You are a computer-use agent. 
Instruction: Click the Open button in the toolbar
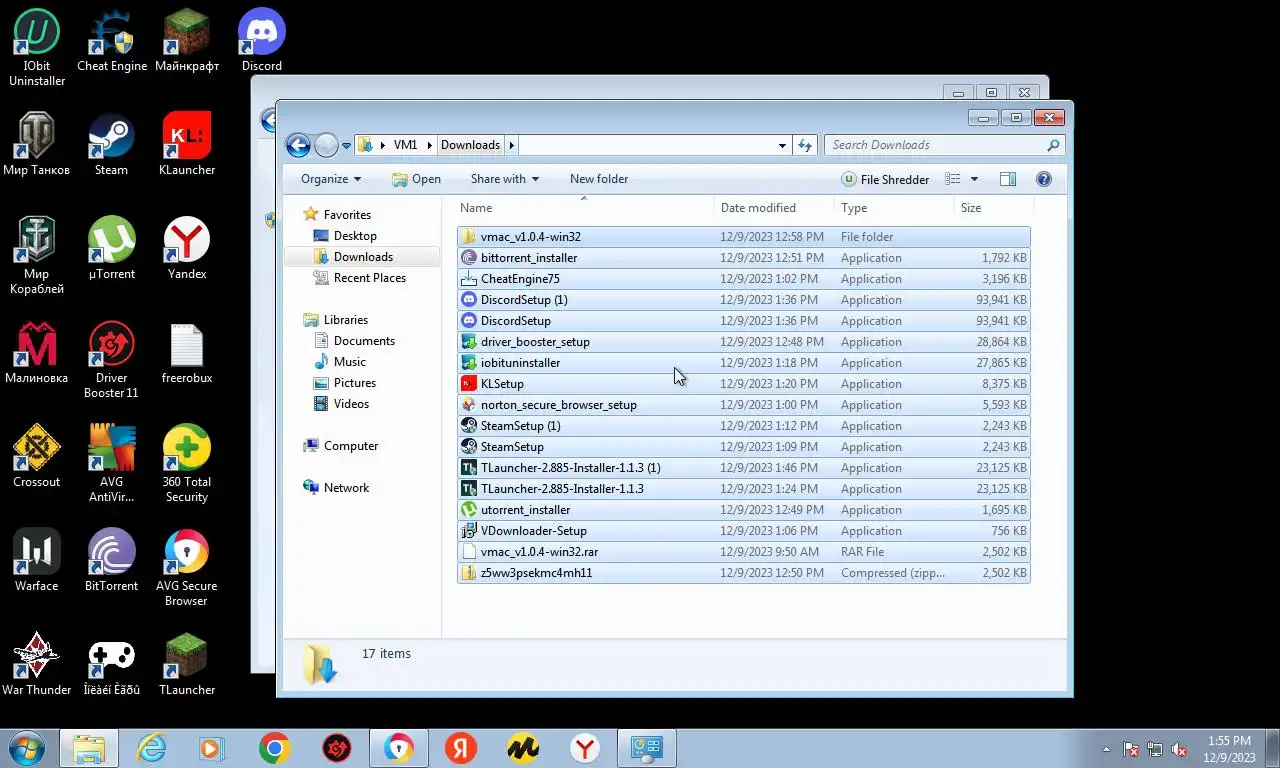(416, 179)
